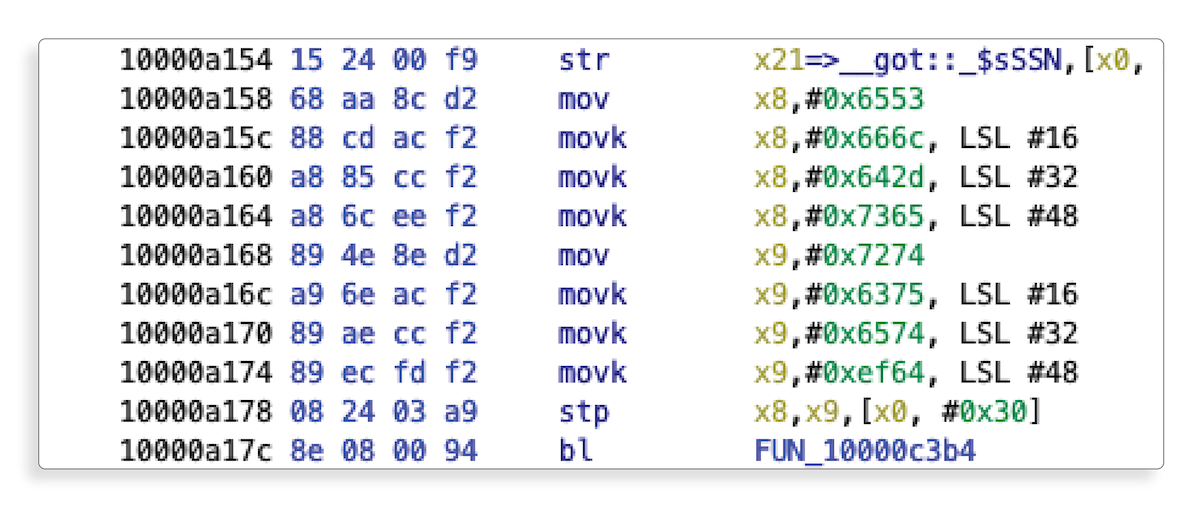The image size is (1200, 510).
Task: Click the str mnemonic on the first line
Action: 583,61
